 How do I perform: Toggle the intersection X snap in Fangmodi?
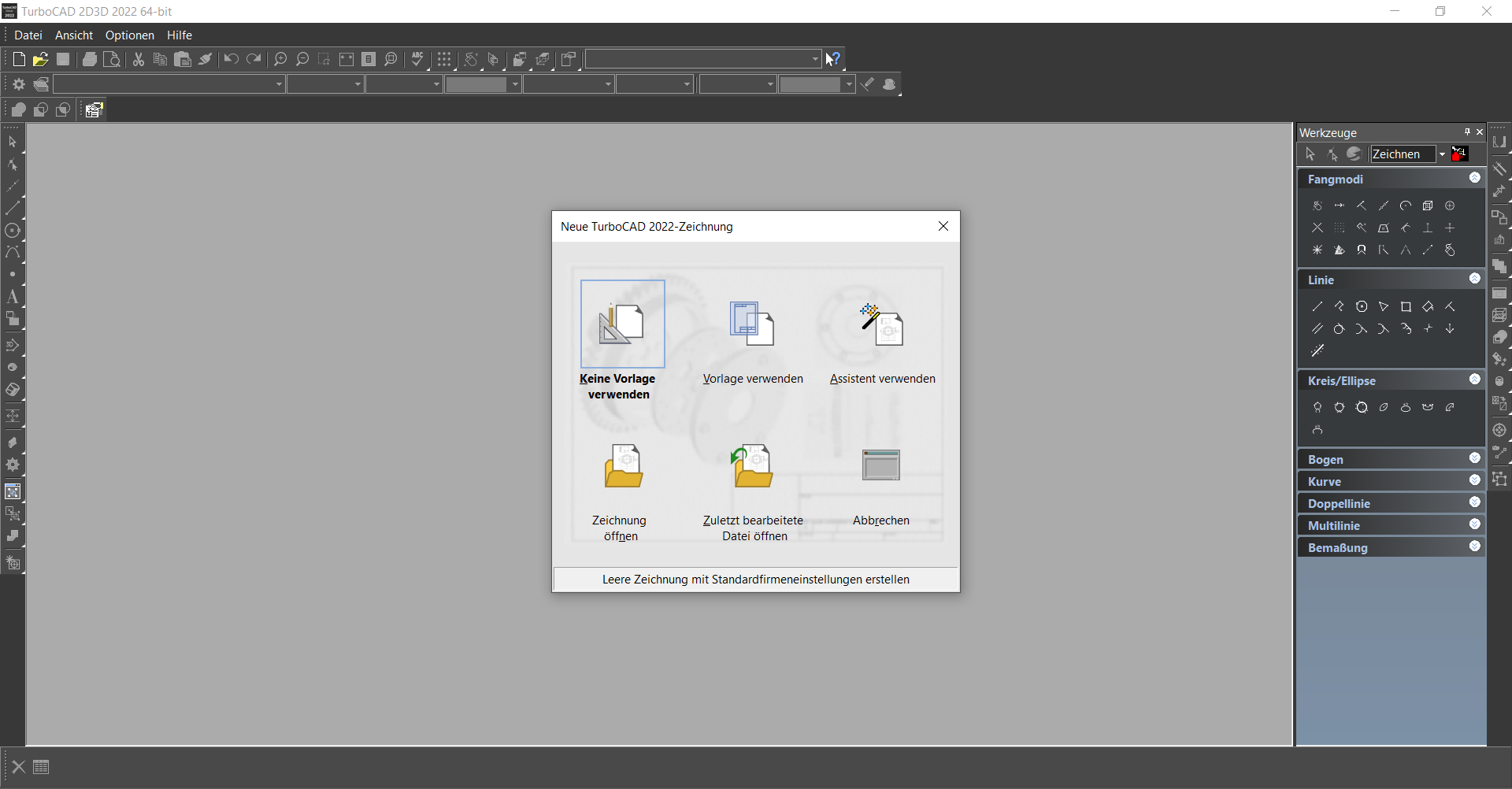pyautogui.click(x=1317, y=228)
